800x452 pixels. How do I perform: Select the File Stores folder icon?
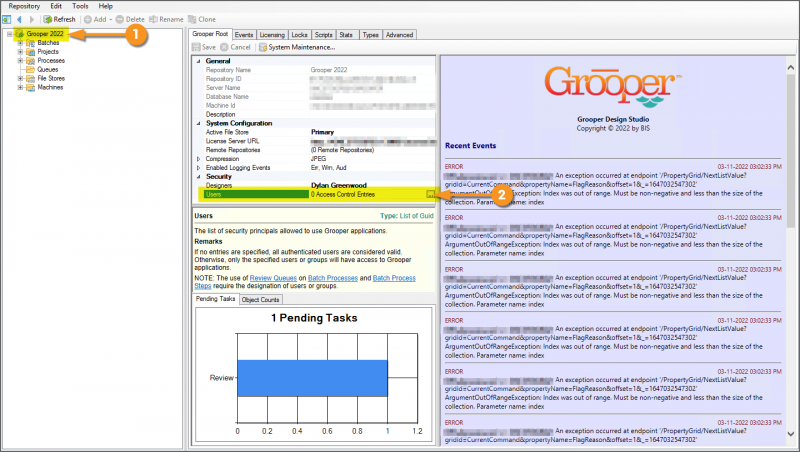30,79
